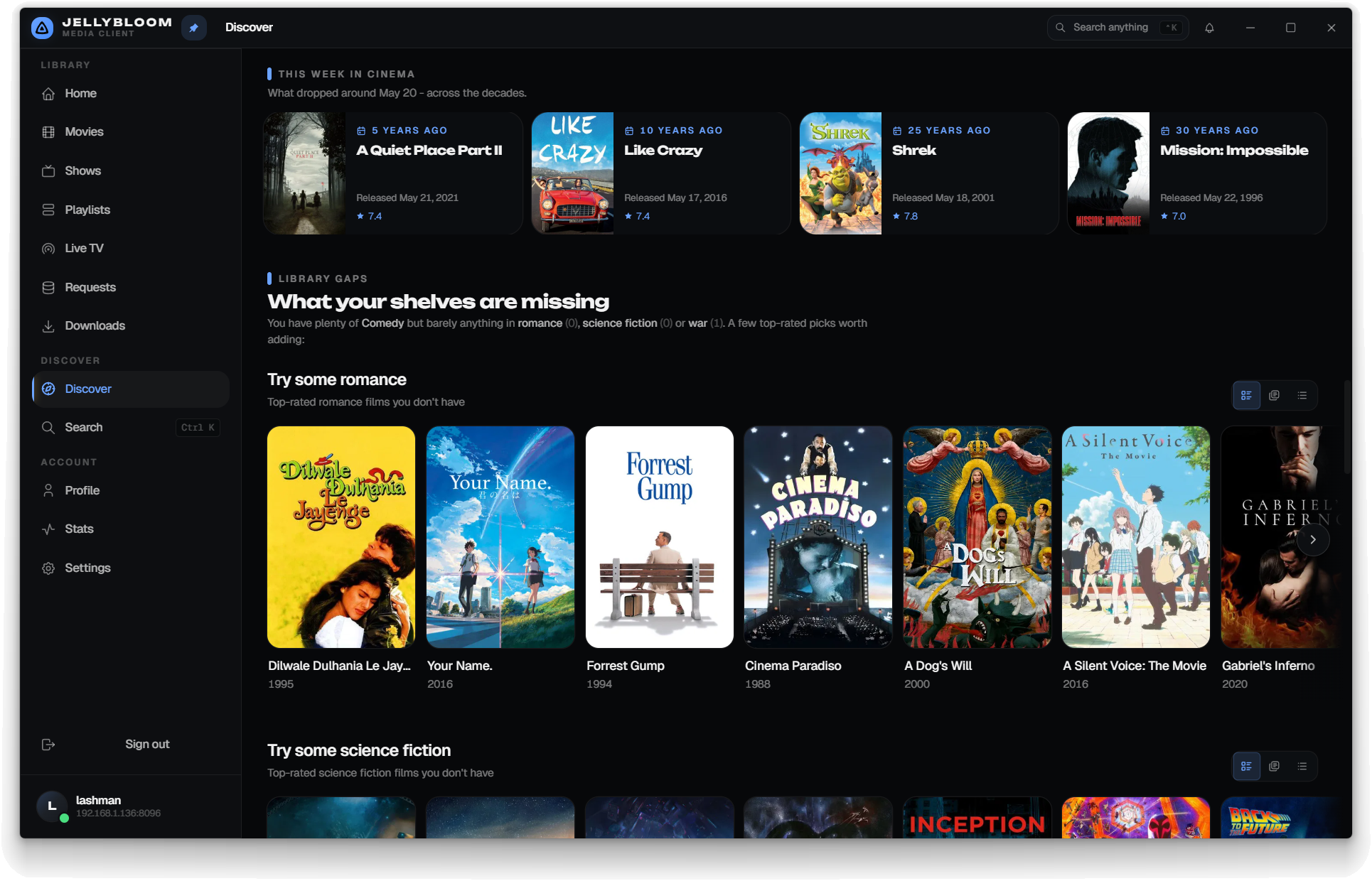
Task: Switch romance row to list view
Action: [x=1302, y=395]
